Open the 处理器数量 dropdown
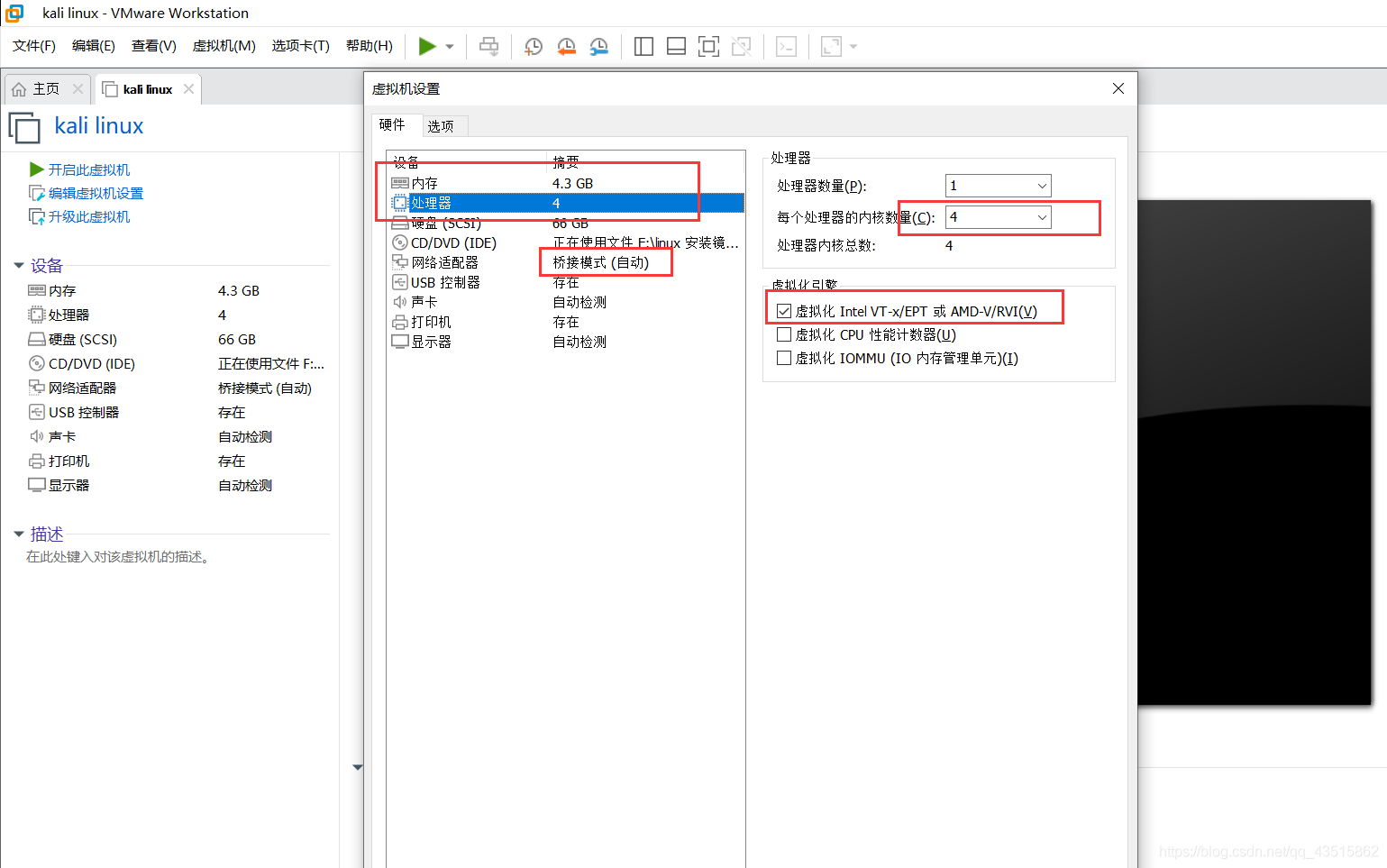1387x868 pixels. click(998, 186)
